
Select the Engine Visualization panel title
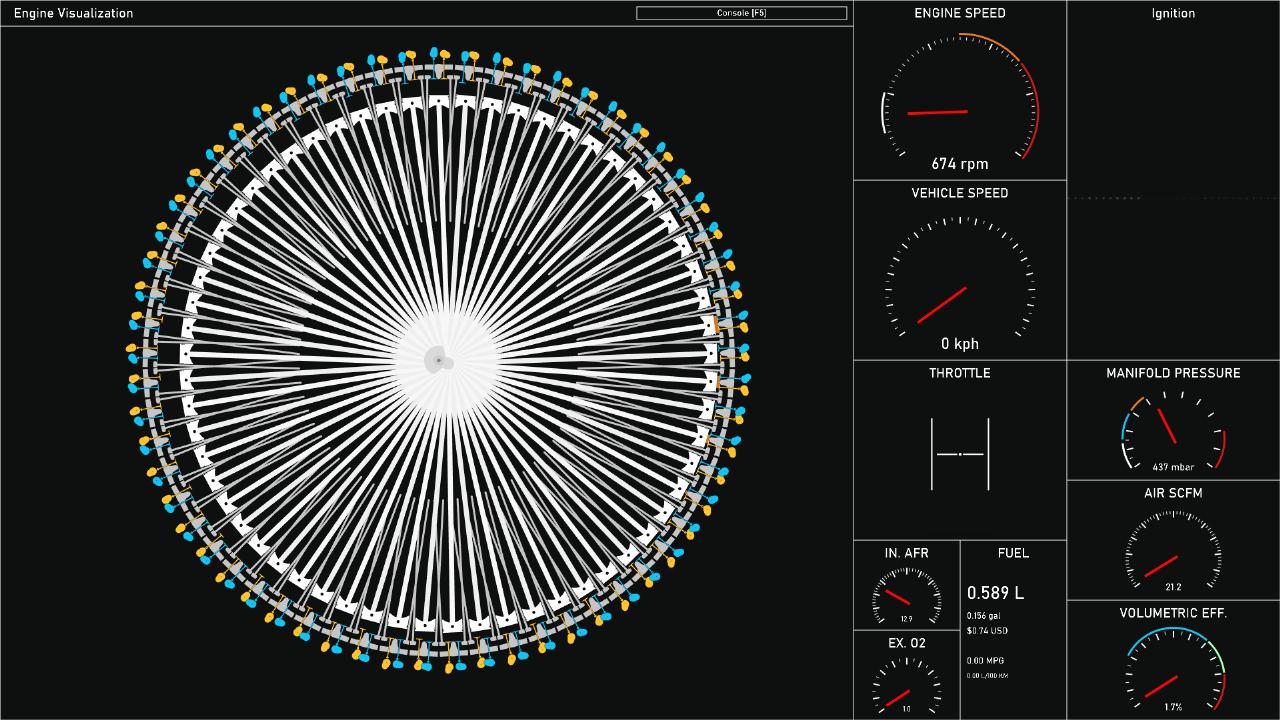click(73, 13)
